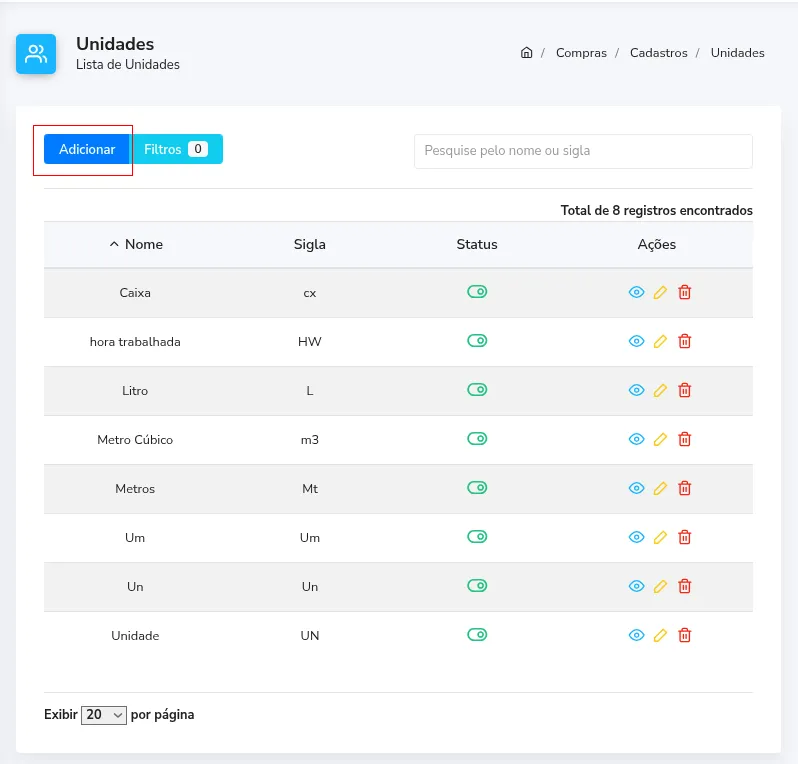View the Unidade row details
Screen dimensions: 798x764
pyautogui.click(x=636, y=635)
